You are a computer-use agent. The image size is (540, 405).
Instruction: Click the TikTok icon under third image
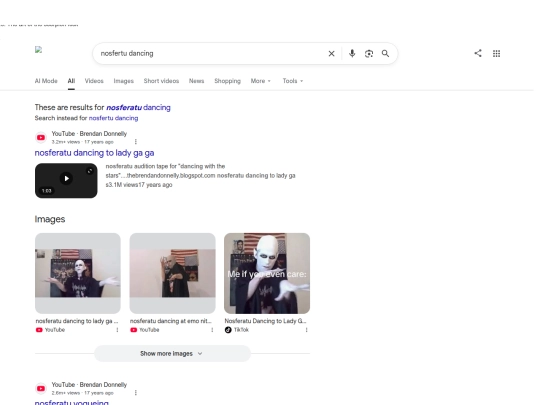pos(228,330)
